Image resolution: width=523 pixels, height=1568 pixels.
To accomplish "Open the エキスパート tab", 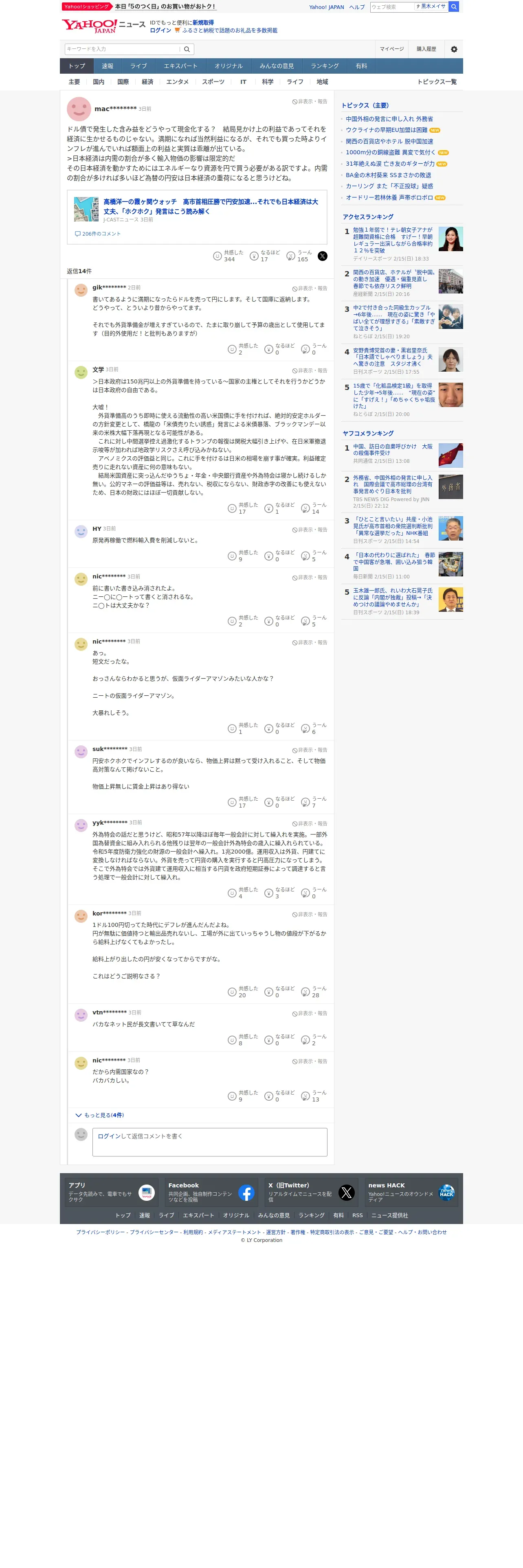I will coord(180,66).
